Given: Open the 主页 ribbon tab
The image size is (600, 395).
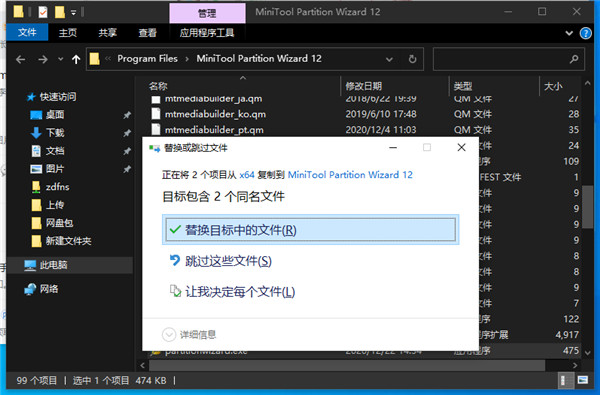Looking at the screenshot, I should [68, 33].
